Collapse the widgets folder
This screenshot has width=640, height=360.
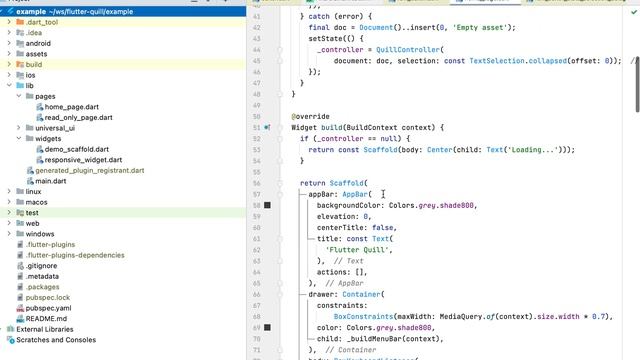coord(19,139)
